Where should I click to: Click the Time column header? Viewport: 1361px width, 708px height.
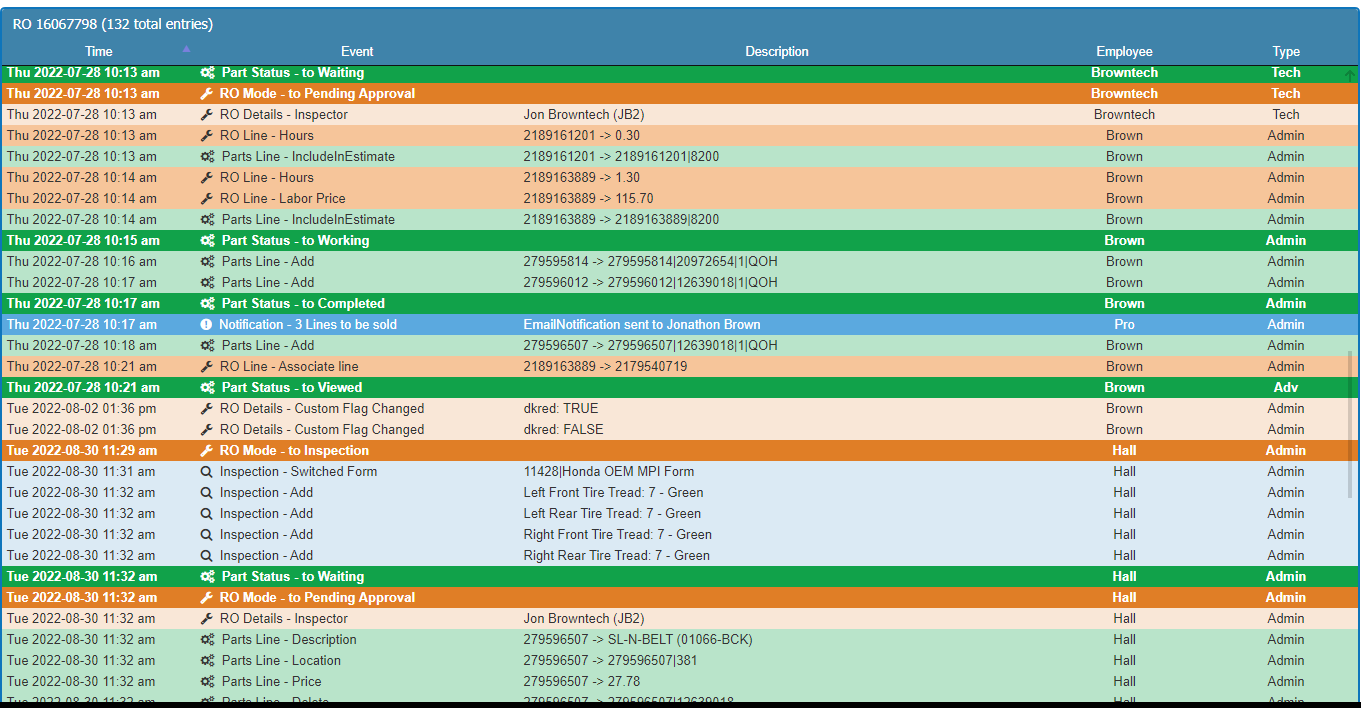pyautogui.click(x=98, y=51)
